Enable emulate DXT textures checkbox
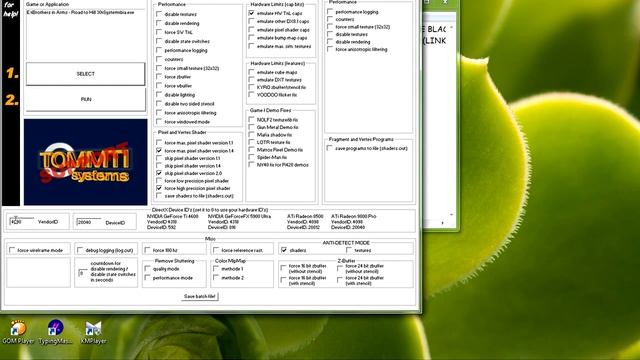The image size is (640, 360). coord(251,80)
